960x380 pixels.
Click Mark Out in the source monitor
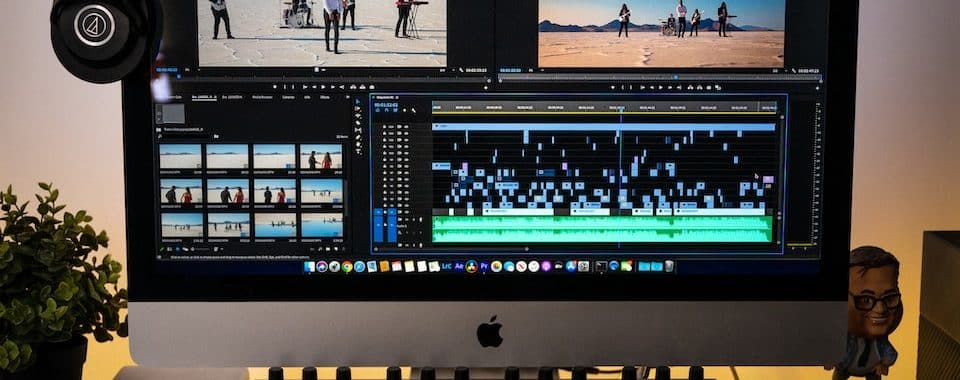[293, 87]
